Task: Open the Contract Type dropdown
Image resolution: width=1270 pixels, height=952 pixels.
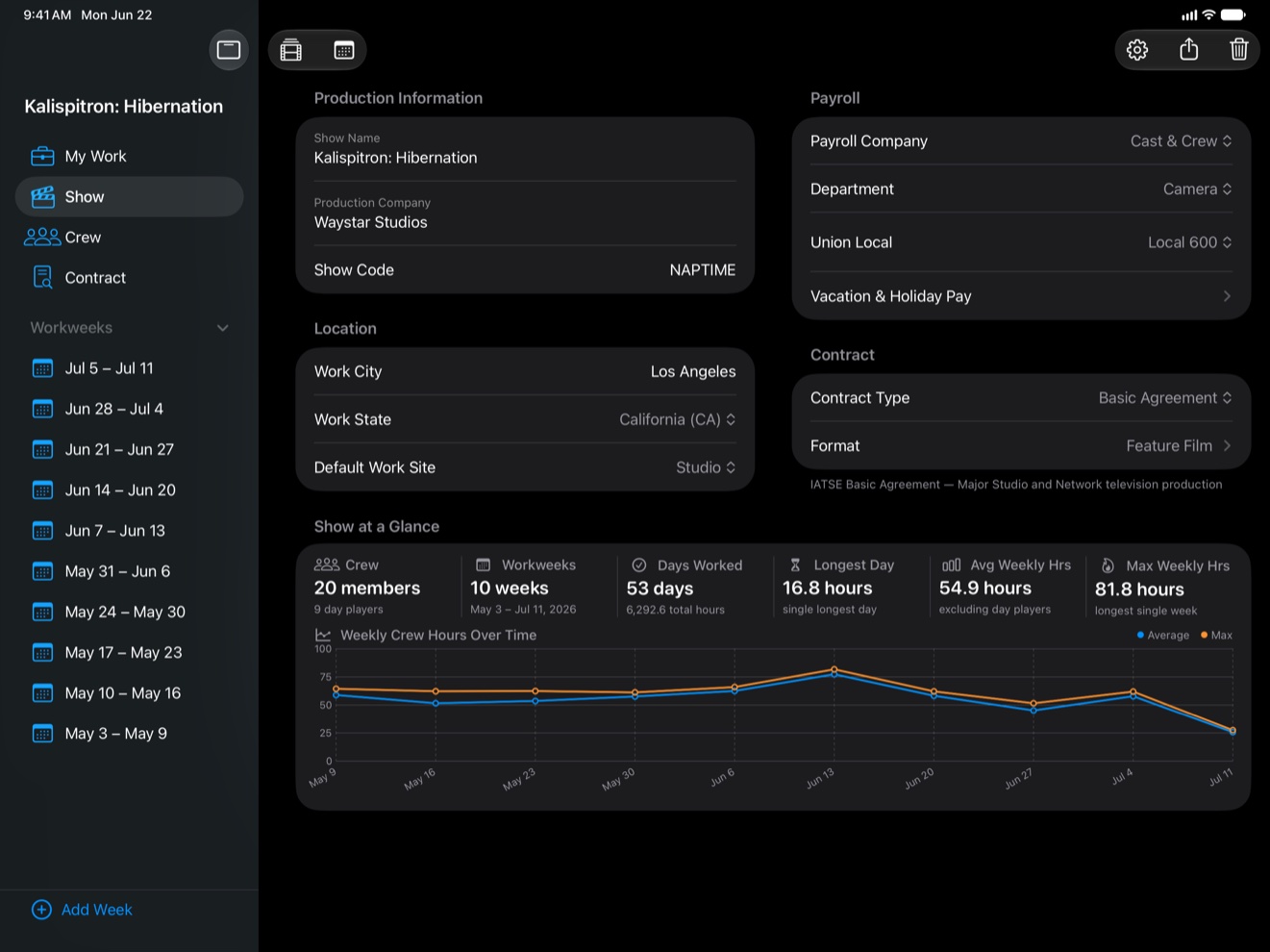Action: coord(1165,398)
